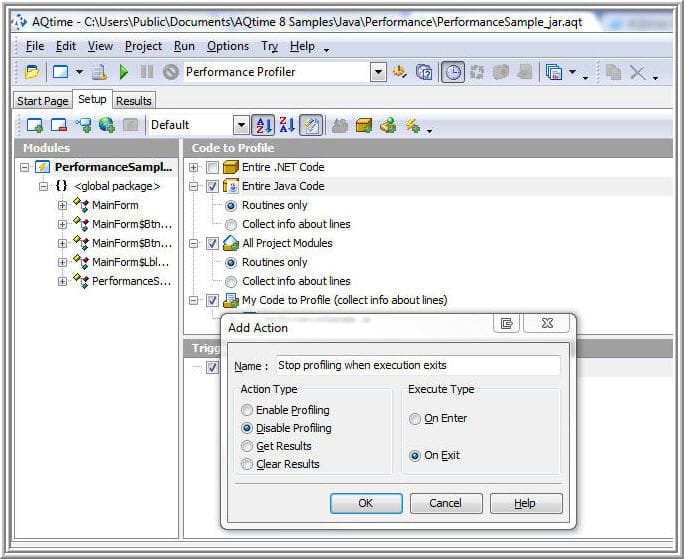Click Help in the Add Action dialog
Screen dimensions: 684x559
[526, 504]
